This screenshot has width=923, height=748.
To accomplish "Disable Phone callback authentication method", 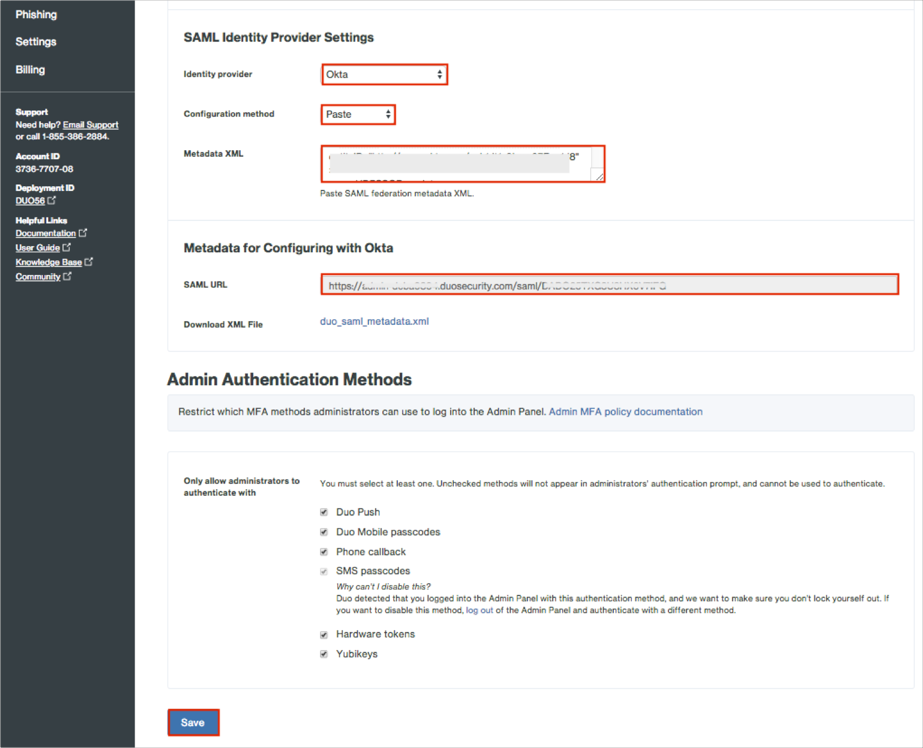I will [x=324, y=552].
